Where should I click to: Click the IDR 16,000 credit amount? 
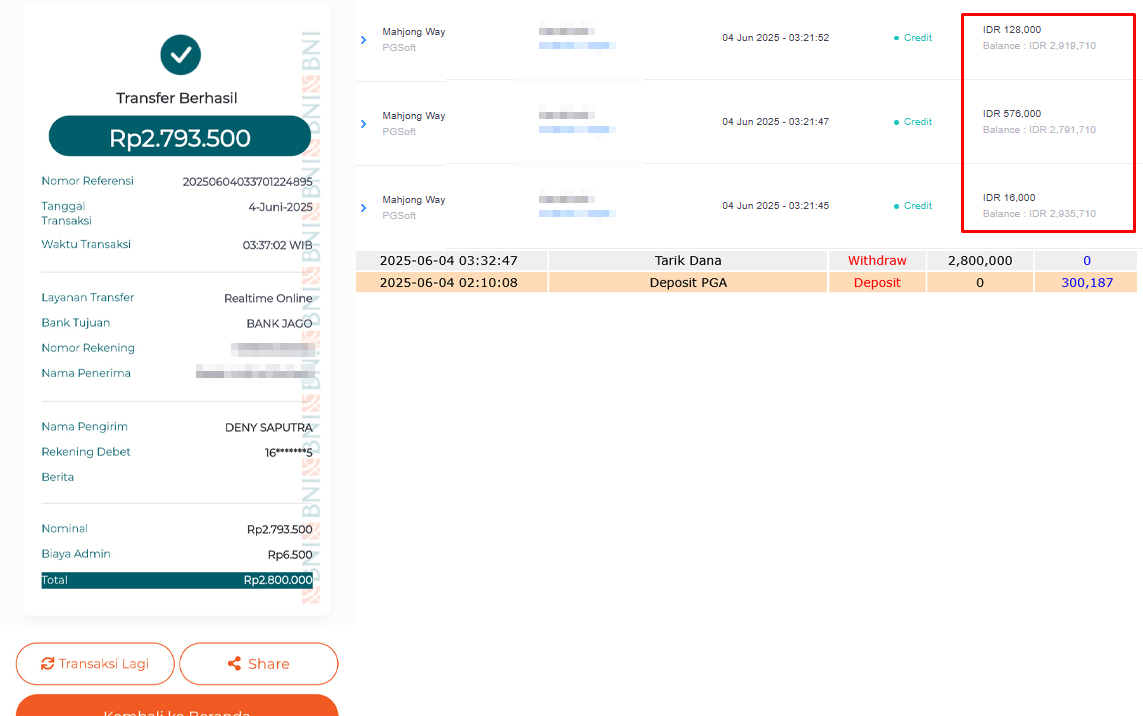[1009, 198]
